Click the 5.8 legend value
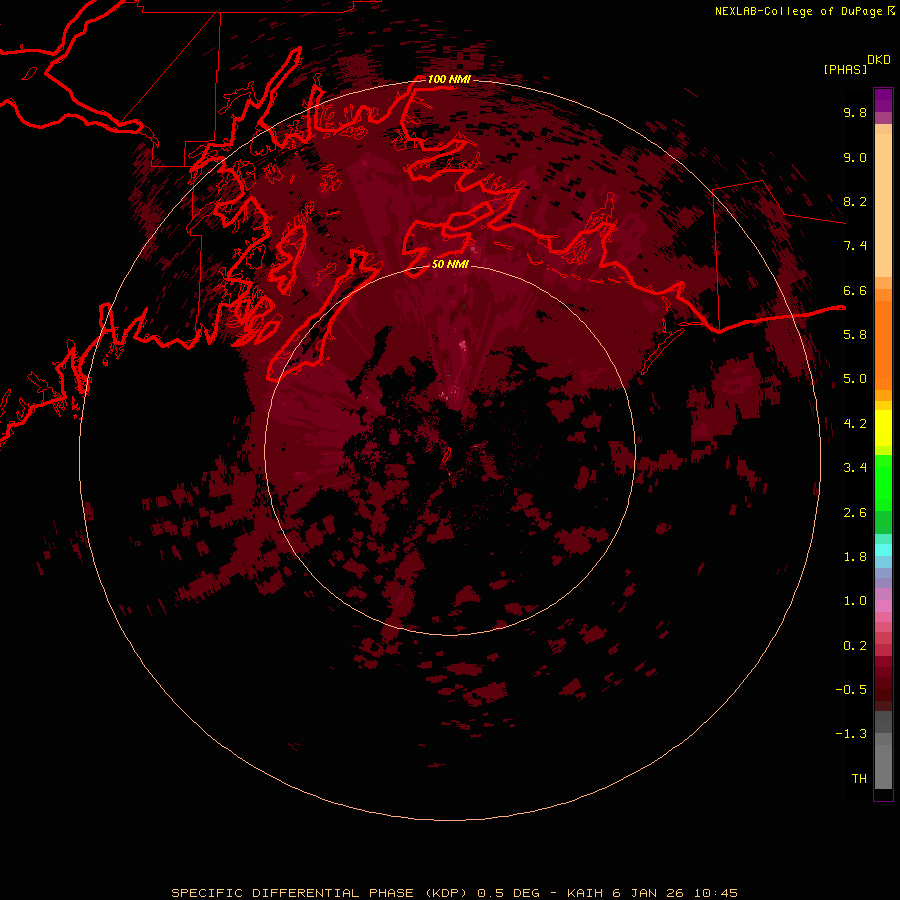900x900 pixels. click(855, 334)
